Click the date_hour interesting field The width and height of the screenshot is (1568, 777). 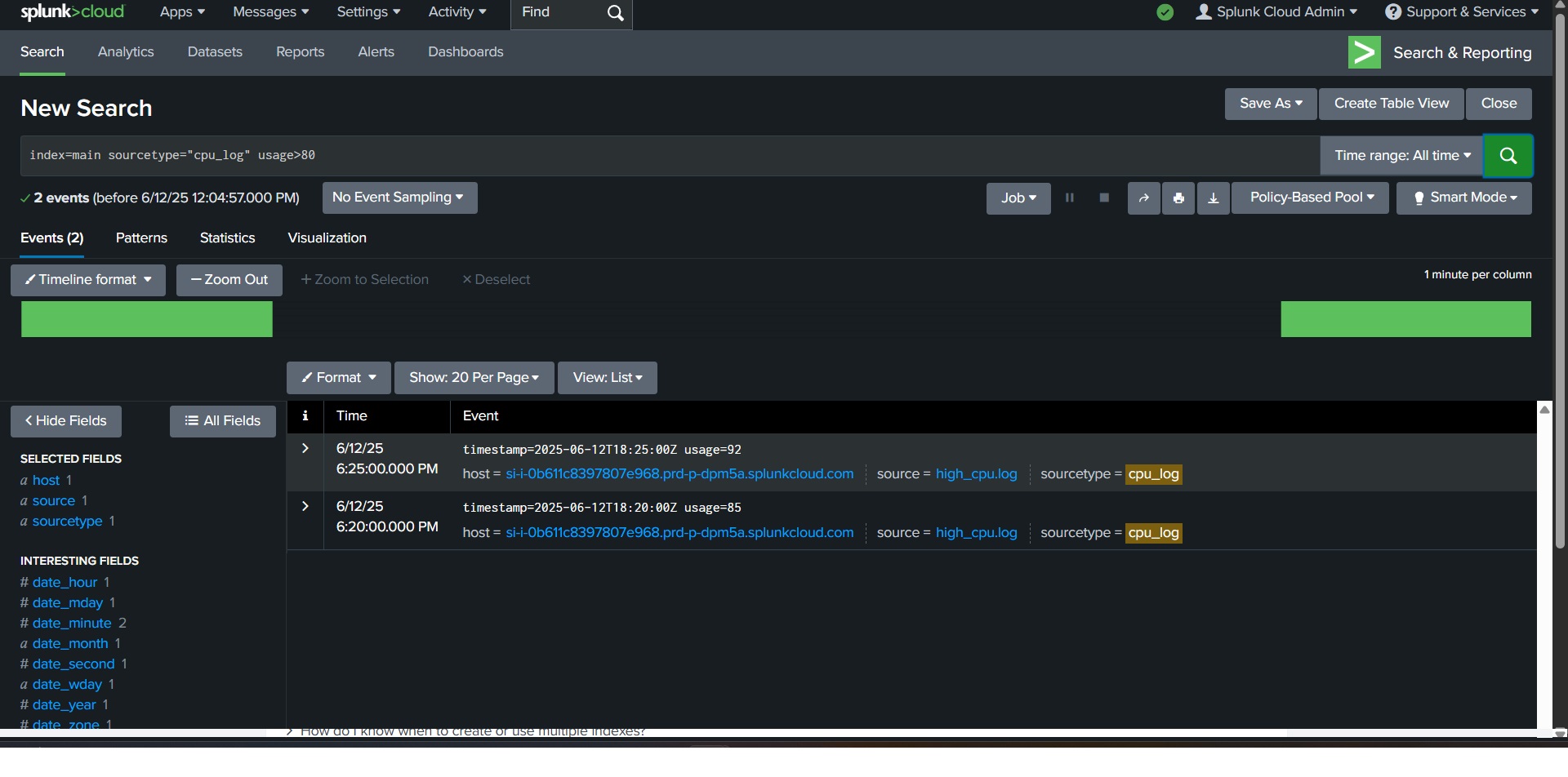[x=65, y=583]
